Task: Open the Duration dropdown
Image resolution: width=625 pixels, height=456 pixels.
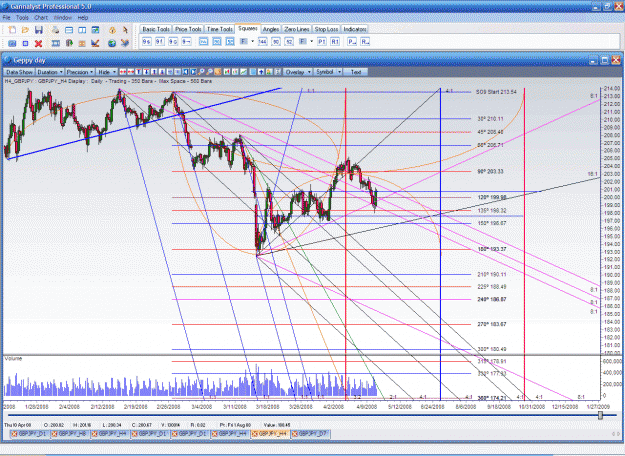Action: (x=50, y=72)
